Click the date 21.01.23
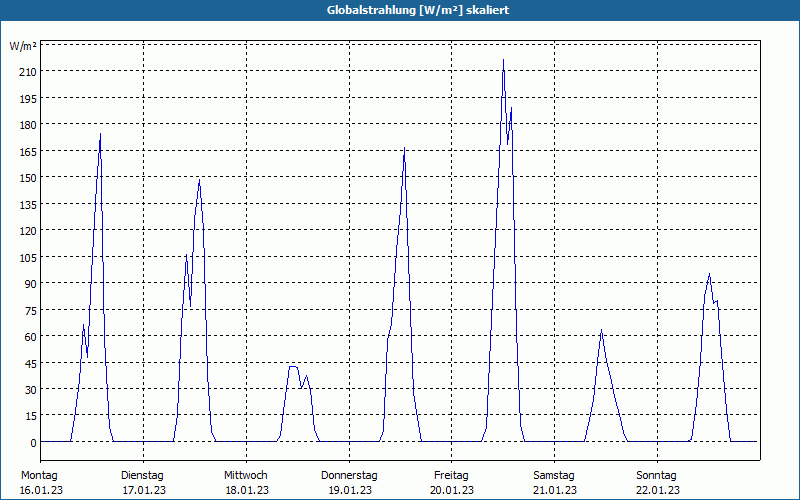The image size is (800, 500). [555, 490]
